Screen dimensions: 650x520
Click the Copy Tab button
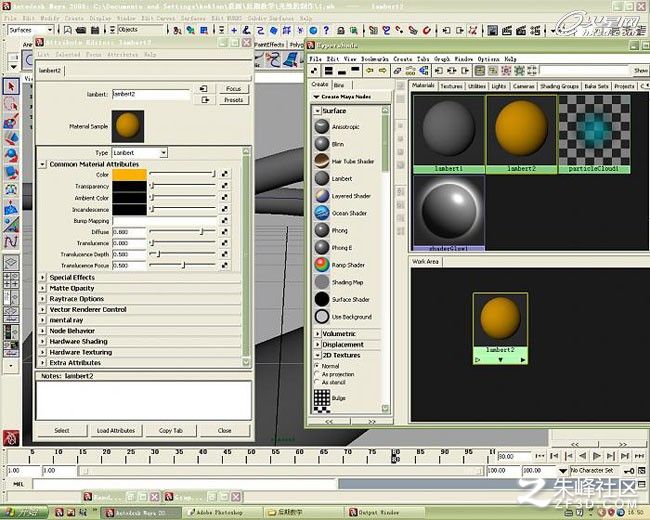[170, 430]
